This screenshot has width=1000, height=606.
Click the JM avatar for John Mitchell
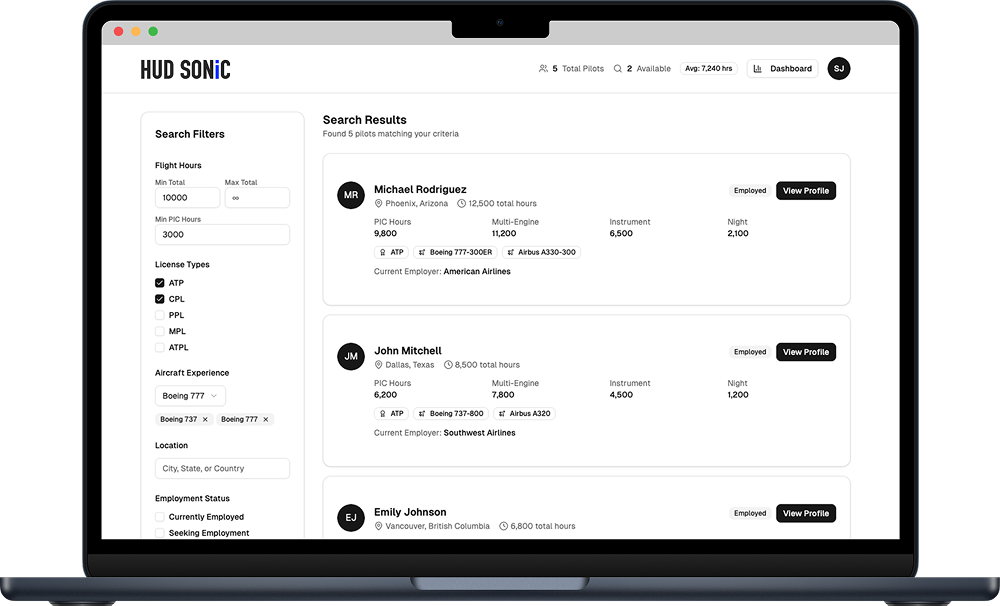point(350,356)
